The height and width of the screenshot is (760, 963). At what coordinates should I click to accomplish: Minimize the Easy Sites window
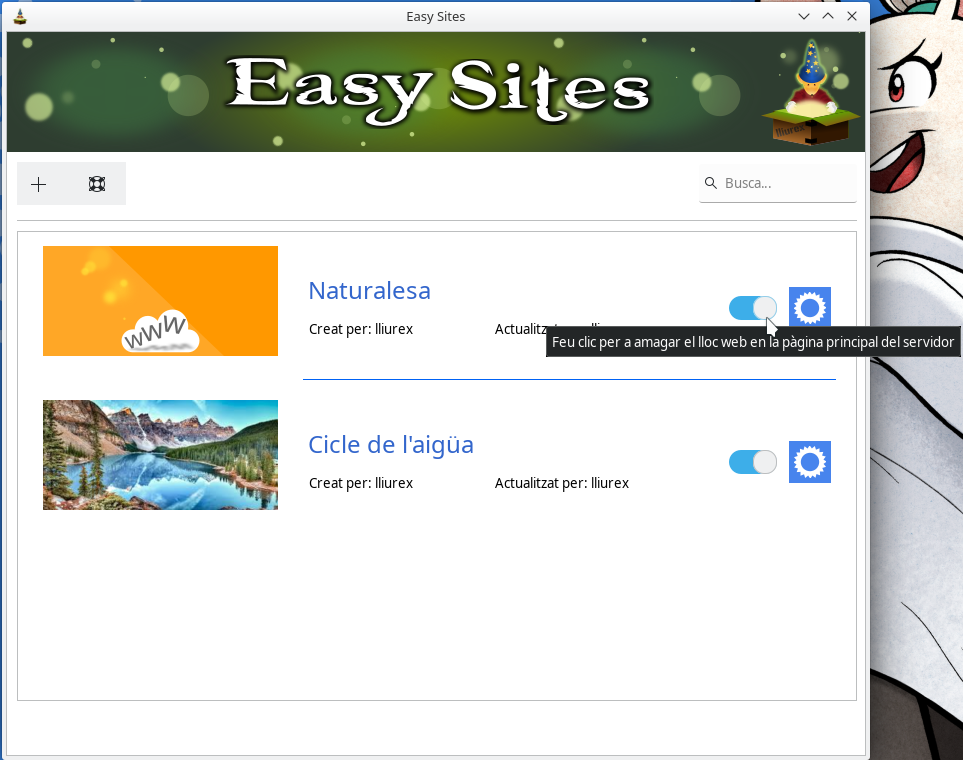coord(804,16)
